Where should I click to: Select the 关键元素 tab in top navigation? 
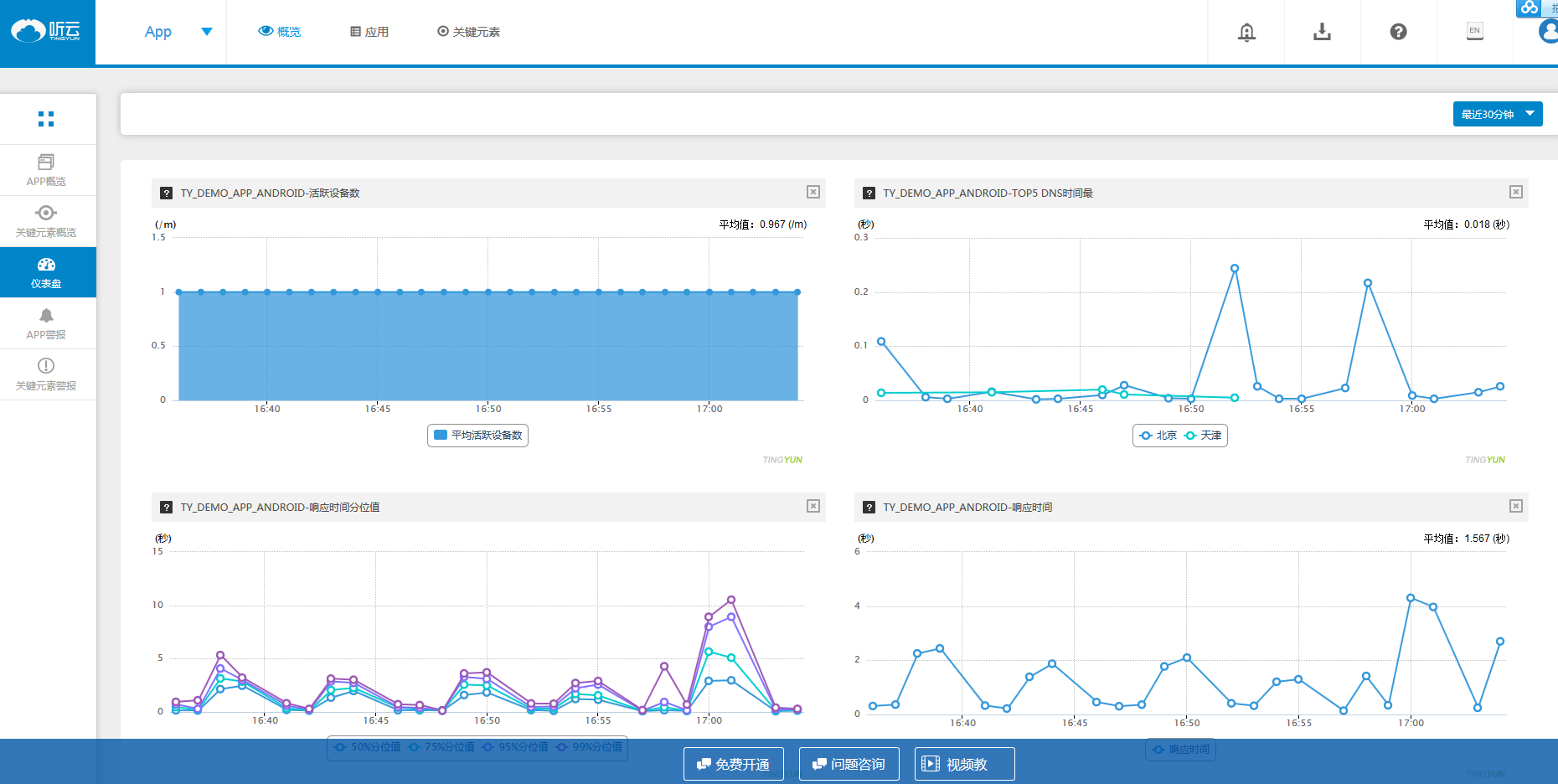468,32
